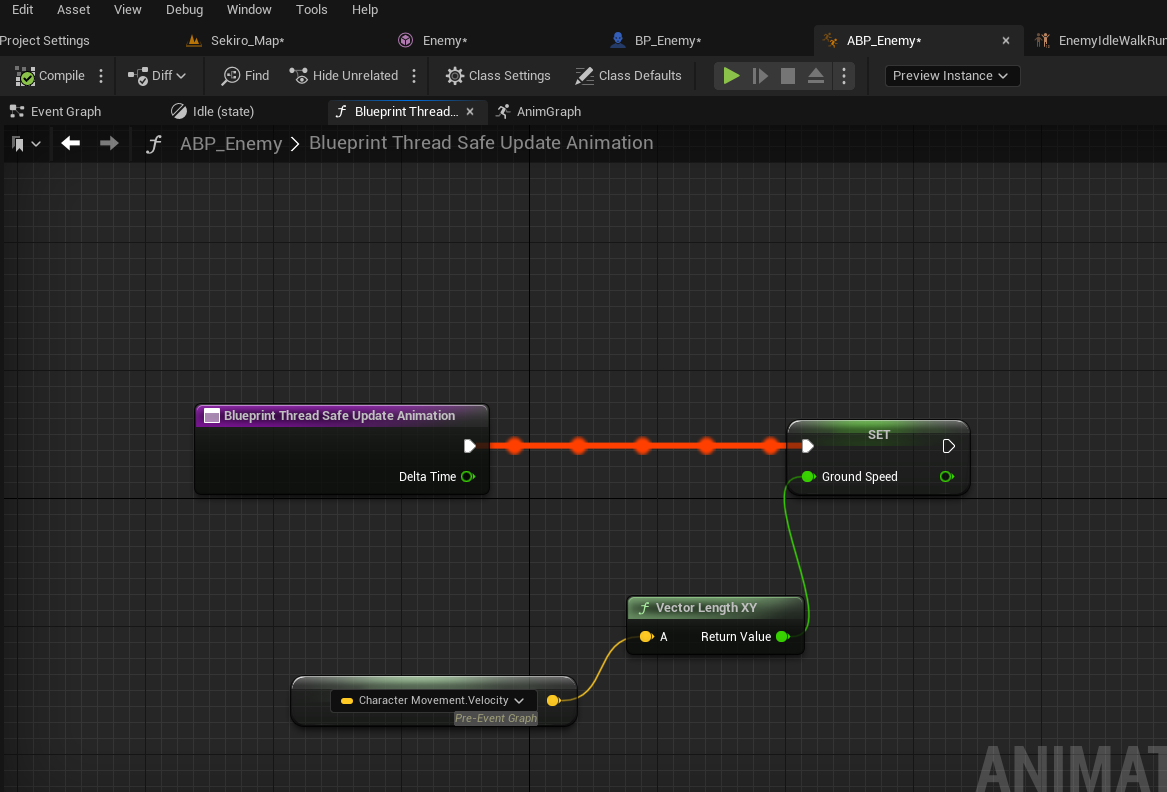Navigate back with the left arrow
This screenshot has width=1167, height=792.
[x=70, y=144]
